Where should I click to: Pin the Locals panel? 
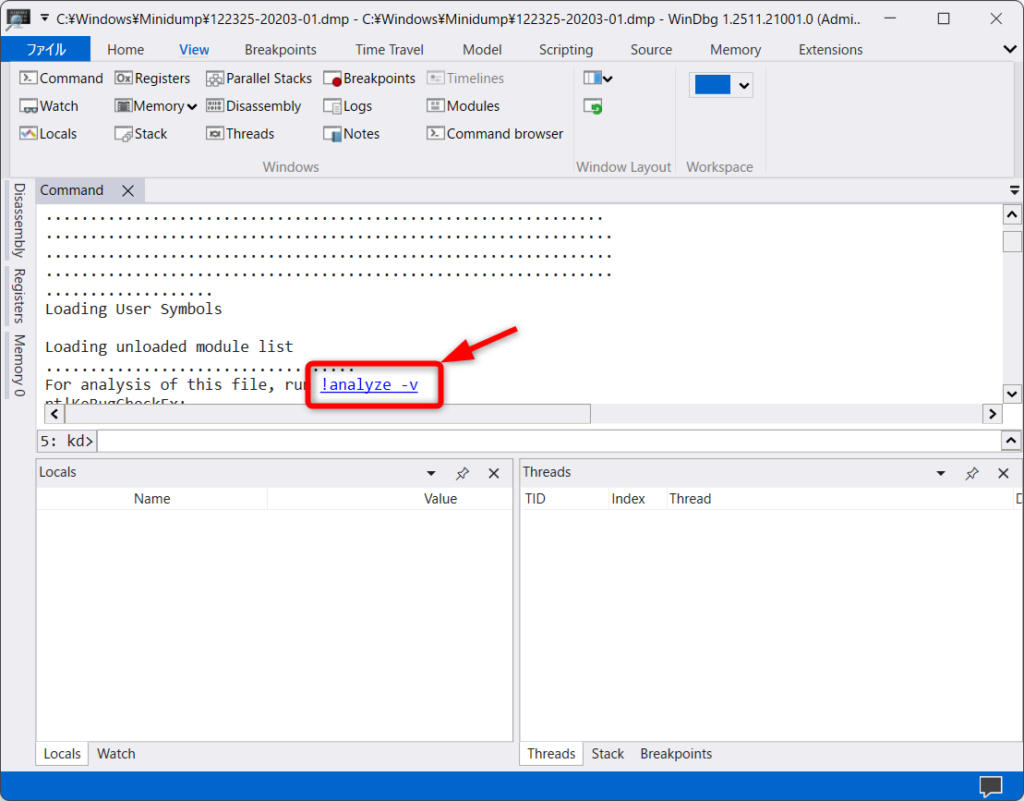click(x=462, y=473)
